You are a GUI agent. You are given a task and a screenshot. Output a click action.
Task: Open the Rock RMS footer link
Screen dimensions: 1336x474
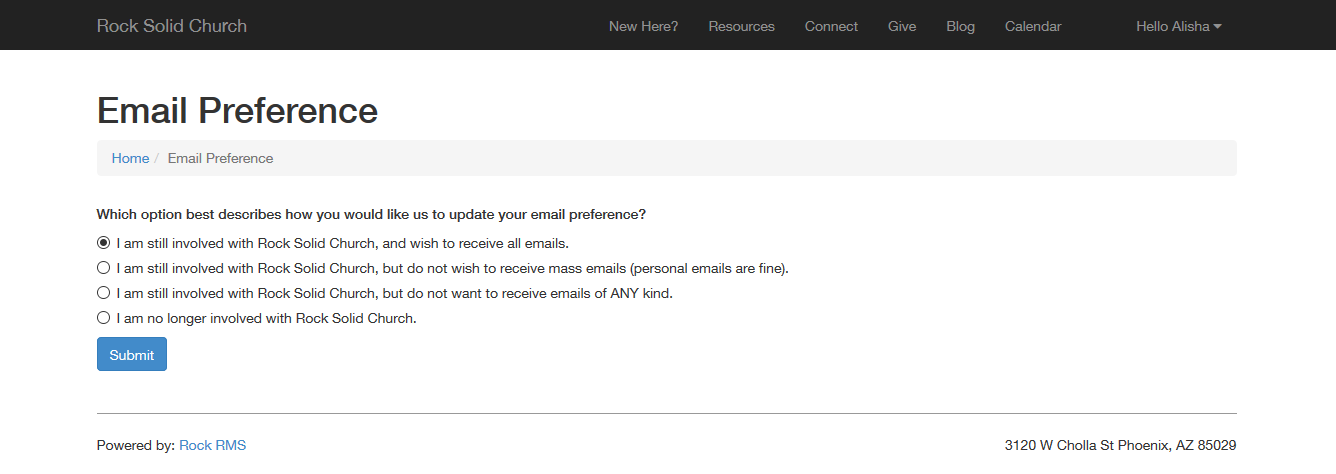[x=212, y=445]
